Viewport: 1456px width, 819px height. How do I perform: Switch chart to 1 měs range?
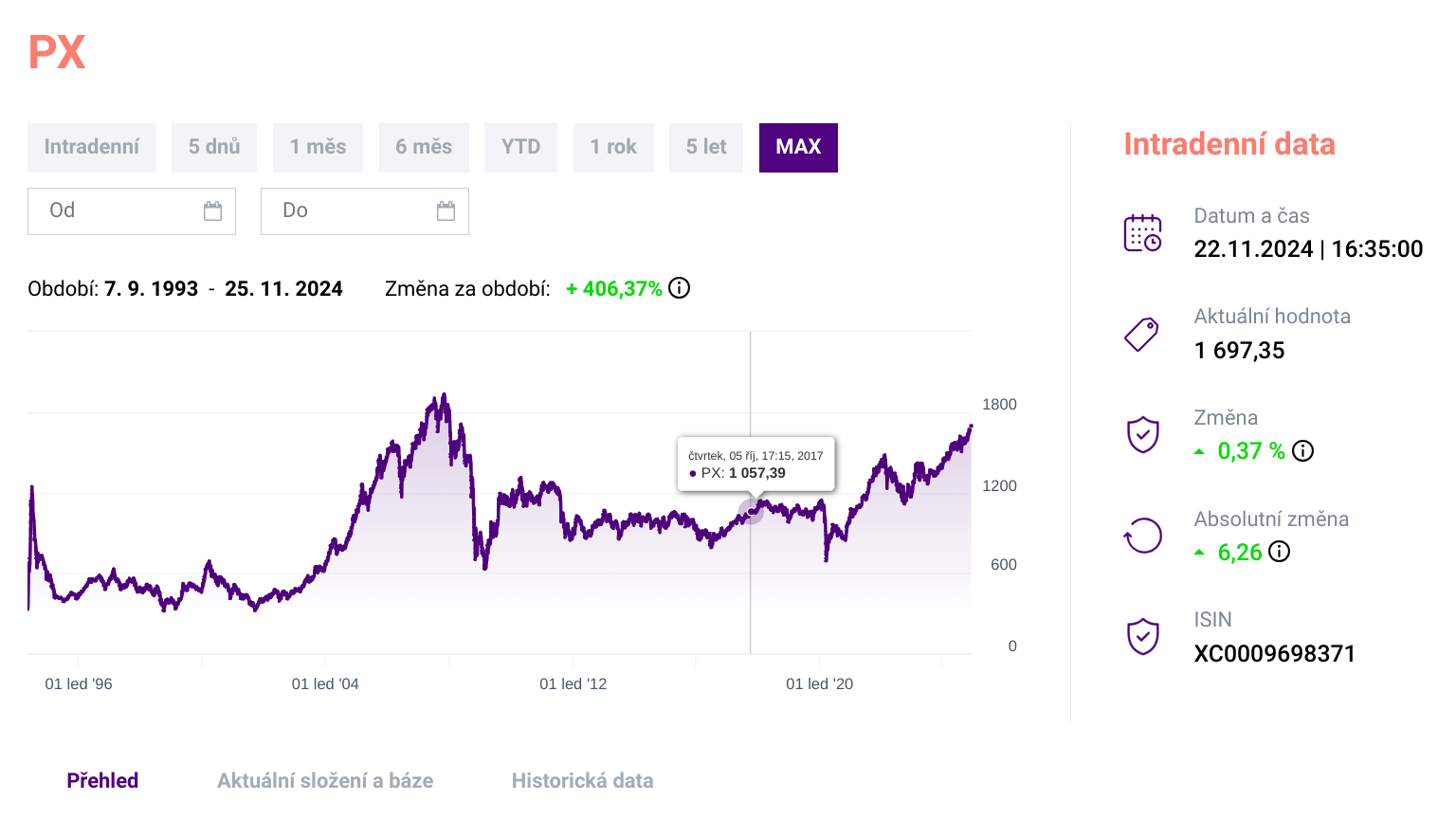click(318, 148)
